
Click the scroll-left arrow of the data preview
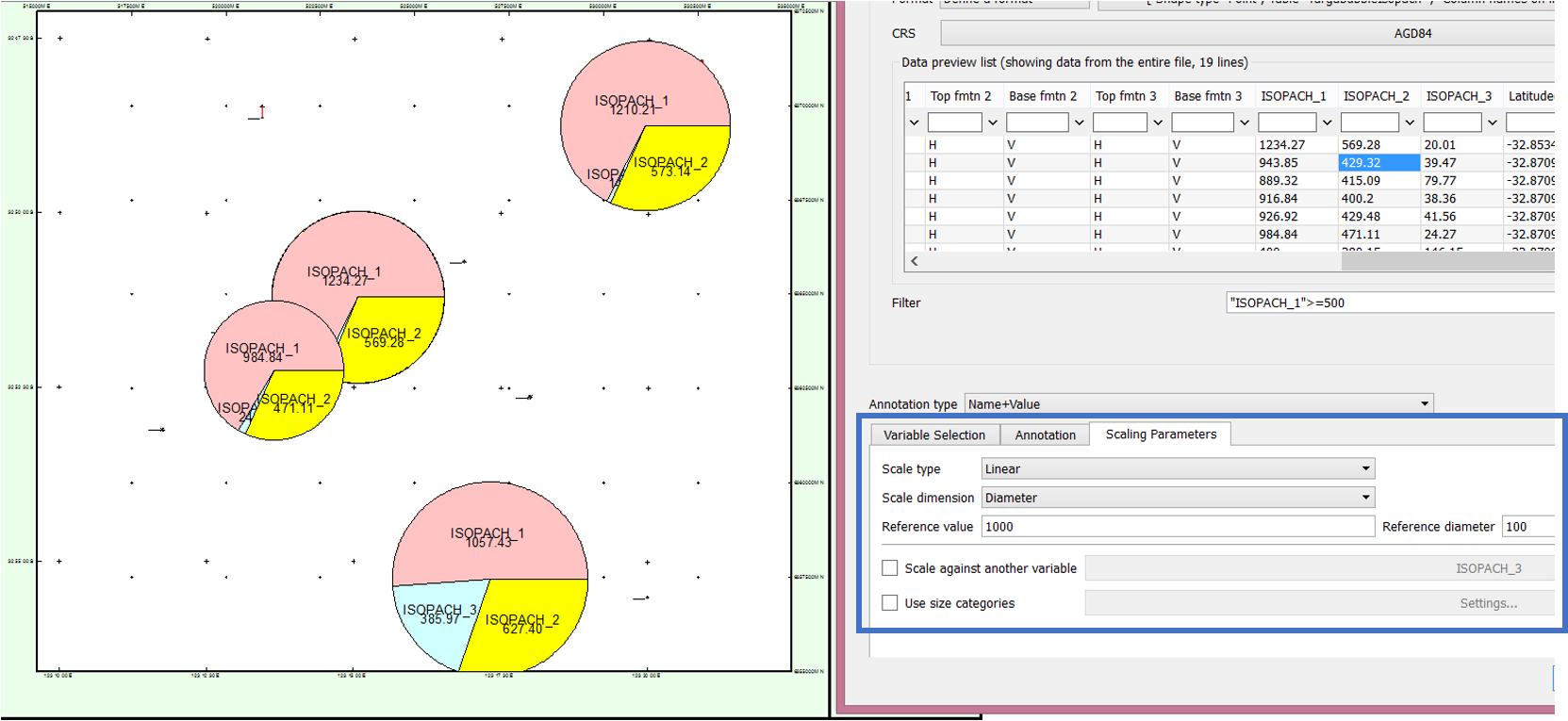tap(914, 261)
